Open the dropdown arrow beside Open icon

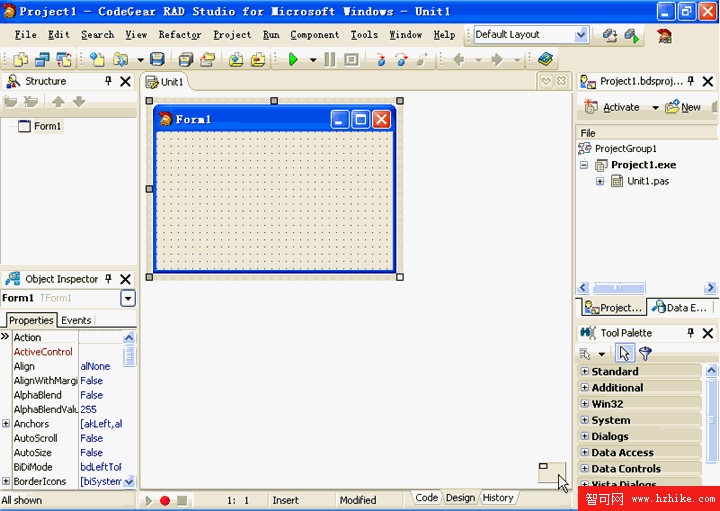pos(140,60)
